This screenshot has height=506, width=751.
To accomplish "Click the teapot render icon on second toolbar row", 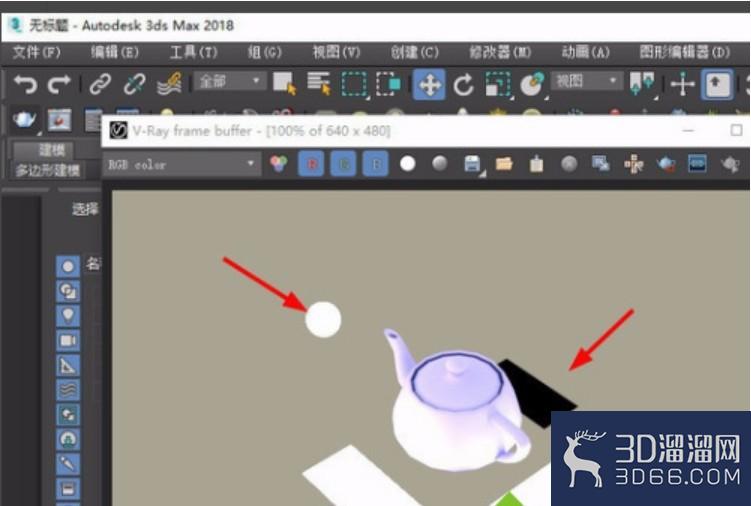I will pos(24,119).
